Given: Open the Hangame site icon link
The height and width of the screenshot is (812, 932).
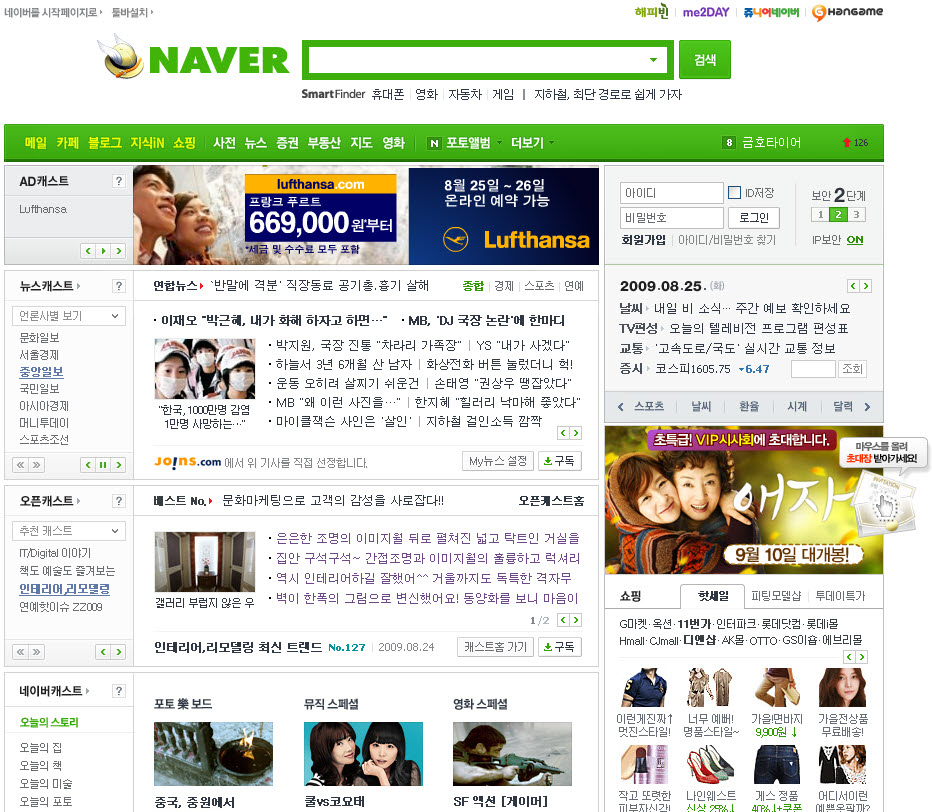Looking at the screenshot, I should click(846, 13).
